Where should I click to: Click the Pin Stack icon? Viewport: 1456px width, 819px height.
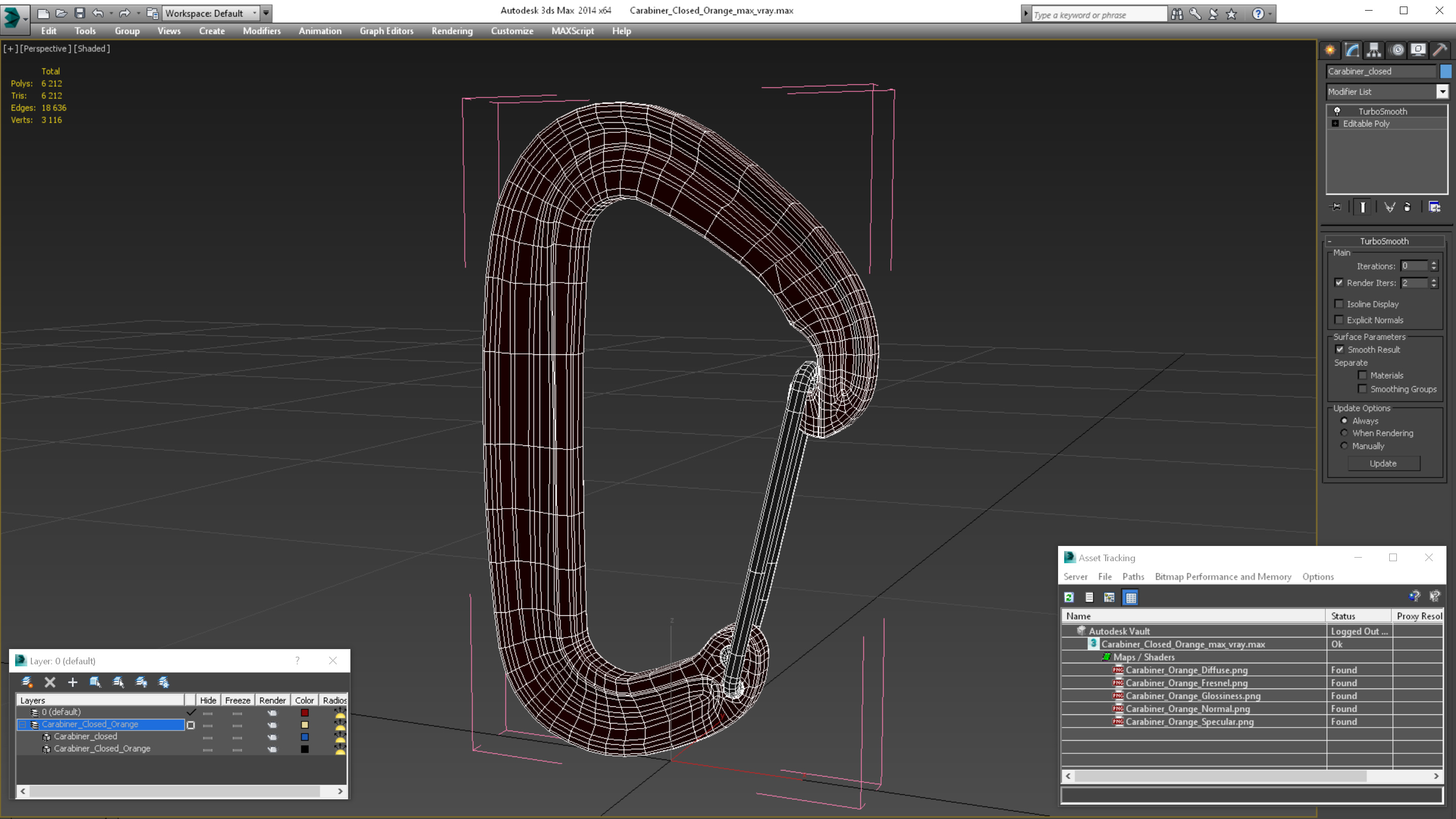pos(1336,207)
